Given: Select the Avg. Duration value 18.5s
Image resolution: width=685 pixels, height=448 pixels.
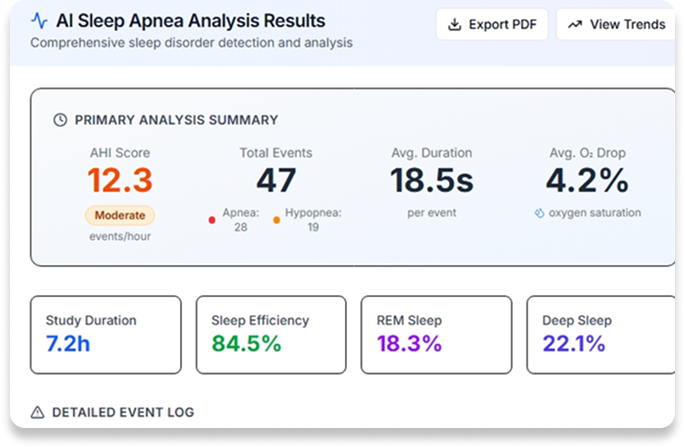Looking at the screenshot, I should 432,181.
